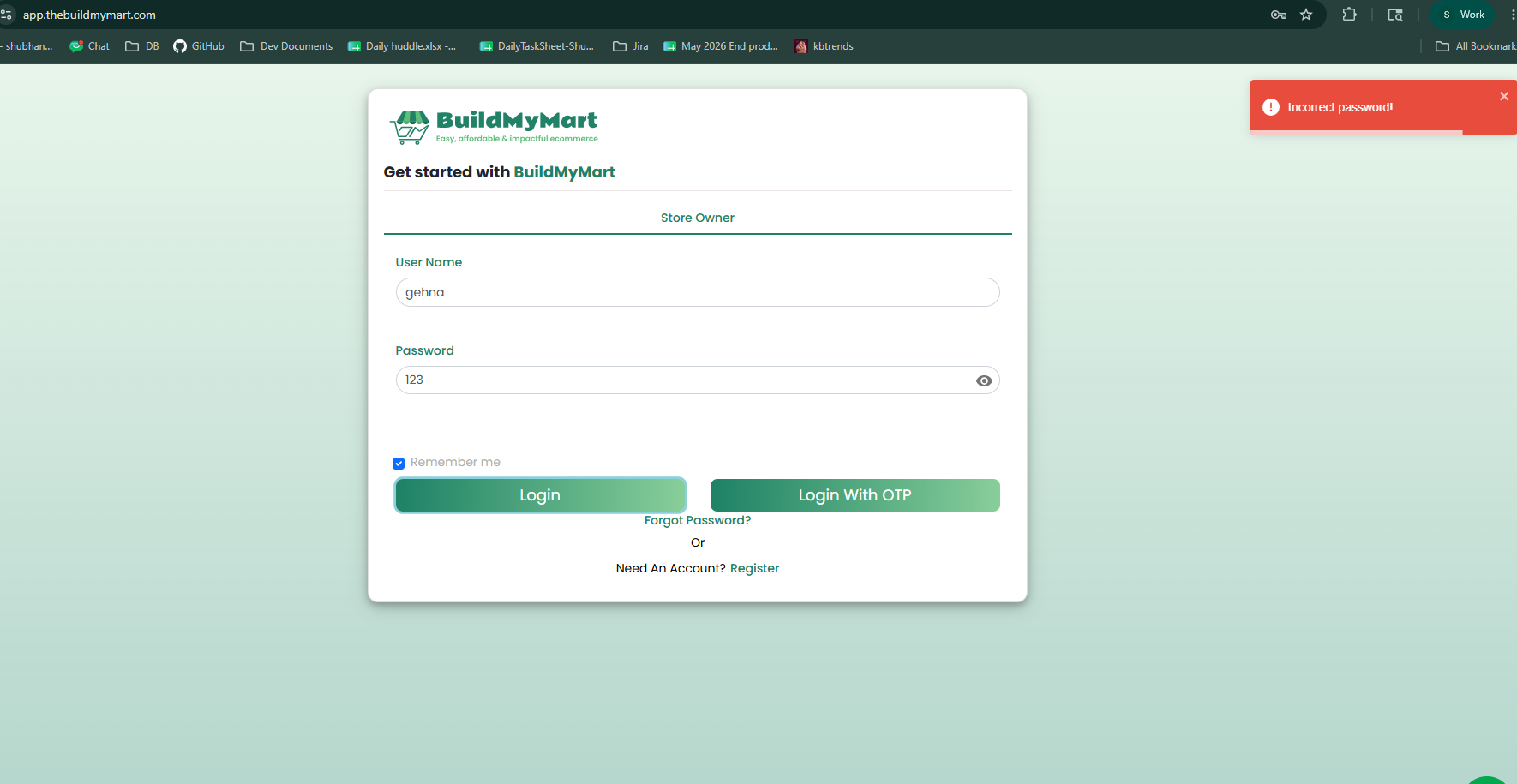Open the Forgot Password? link

(x=698, y=520)
